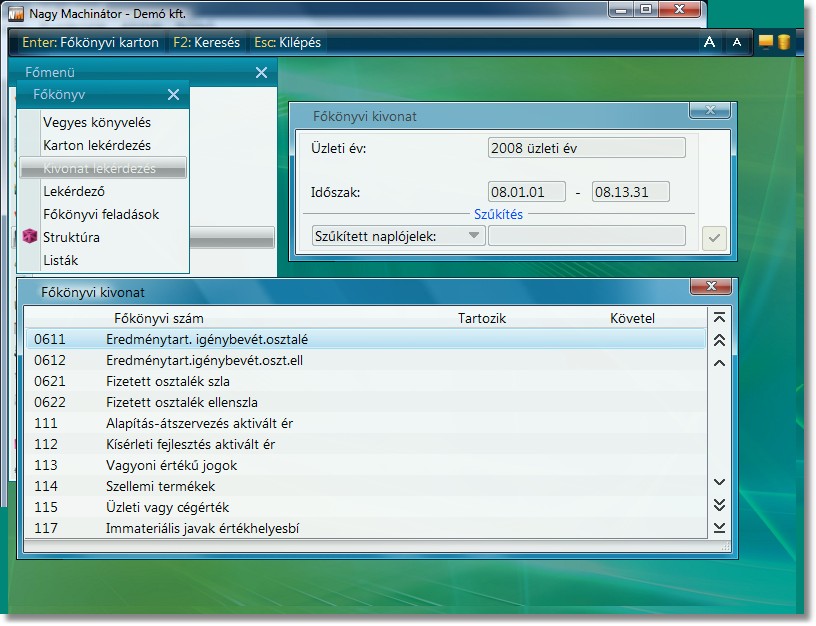Click the yellow monitor icon in toolbar
Viewport: 816px width, 626px height.
pyautogui.click(x=766, y=42)
